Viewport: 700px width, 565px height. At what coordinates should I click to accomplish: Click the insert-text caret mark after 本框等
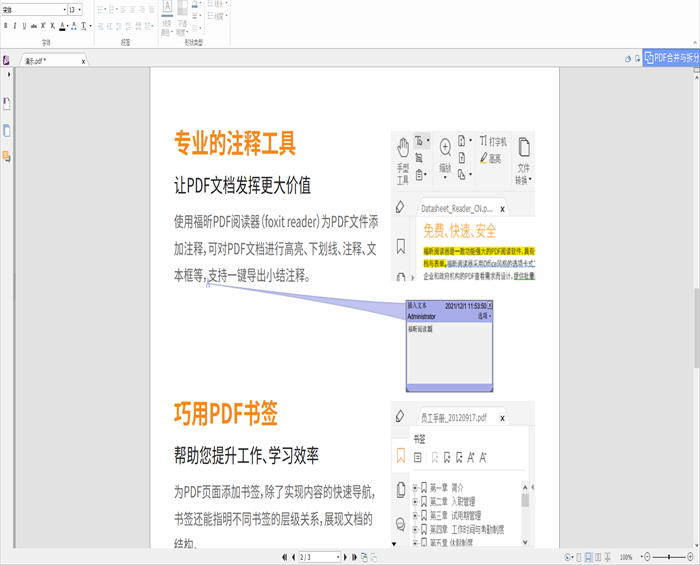click(208, 283)
